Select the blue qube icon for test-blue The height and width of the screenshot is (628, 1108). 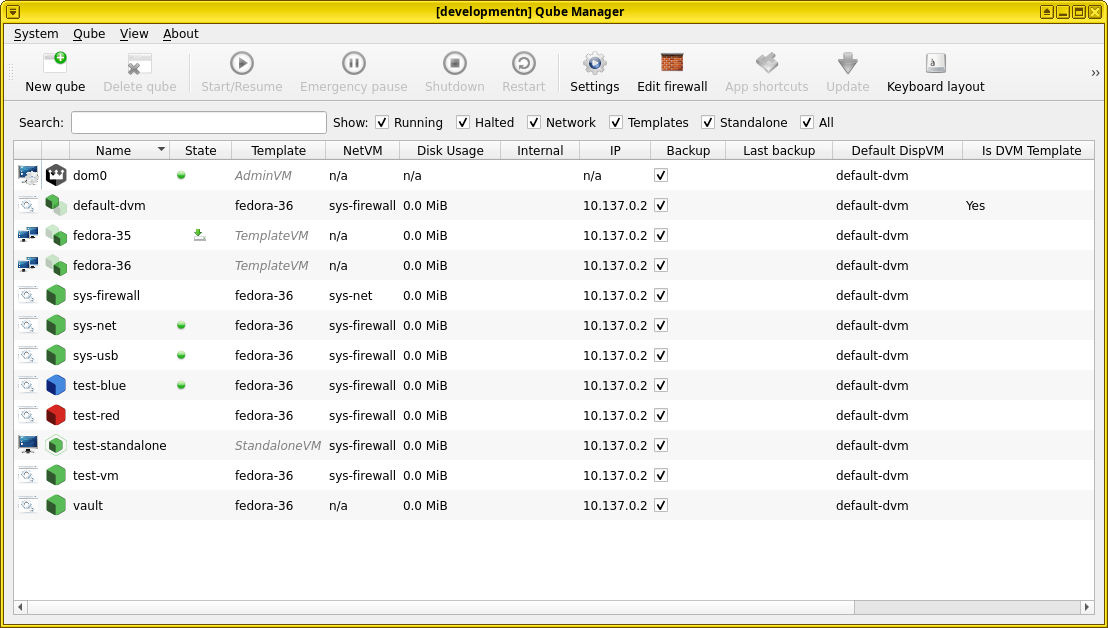[56, 385]
